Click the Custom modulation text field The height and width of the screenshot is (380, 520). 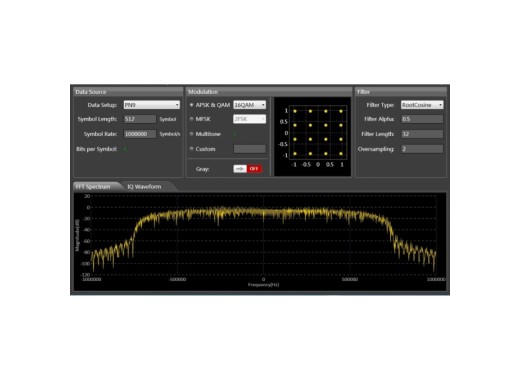click(250, 149)
